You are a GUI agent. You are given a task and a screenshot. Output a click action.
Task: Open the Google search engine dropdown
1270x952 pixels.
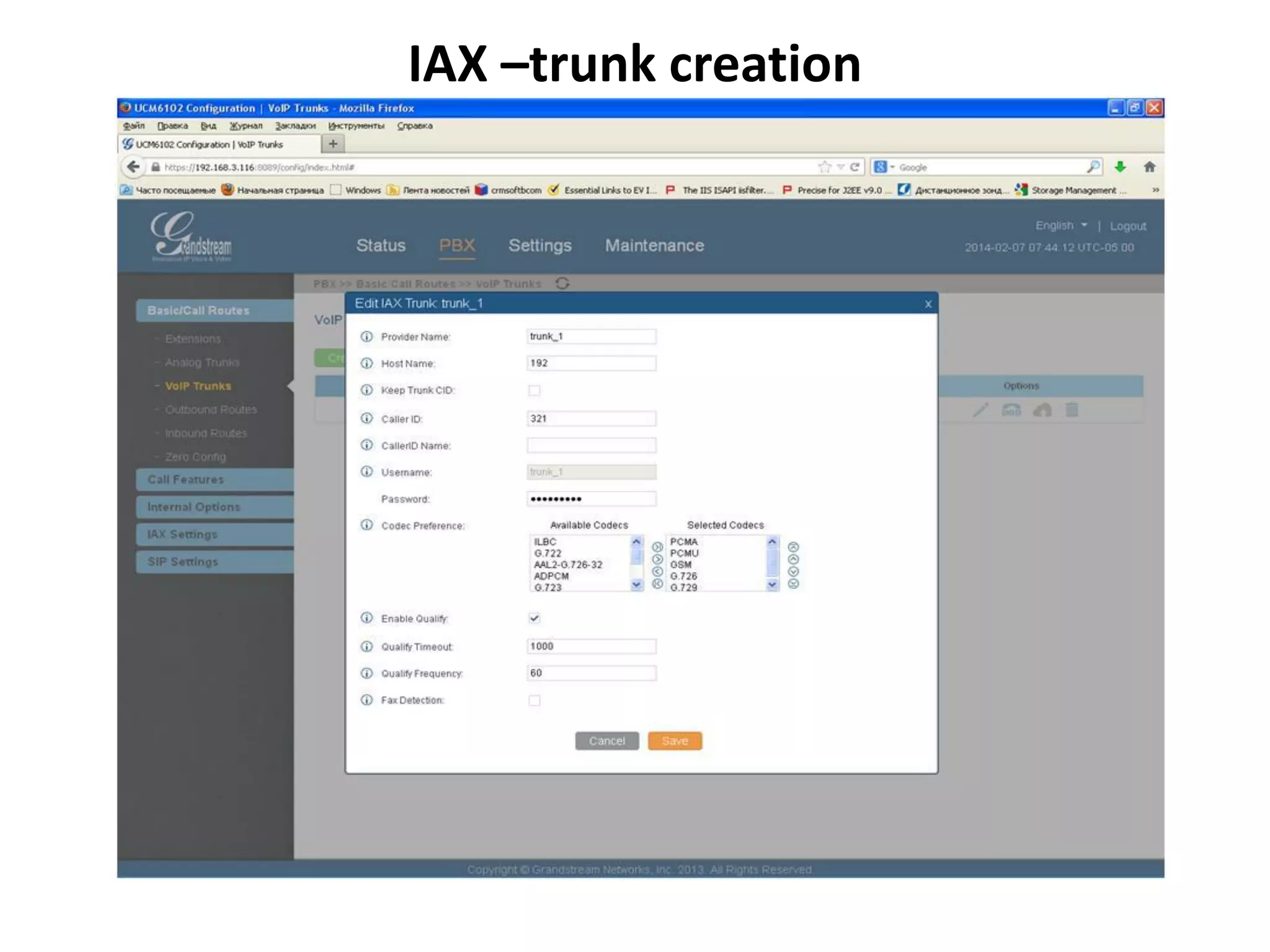(884, 167)
